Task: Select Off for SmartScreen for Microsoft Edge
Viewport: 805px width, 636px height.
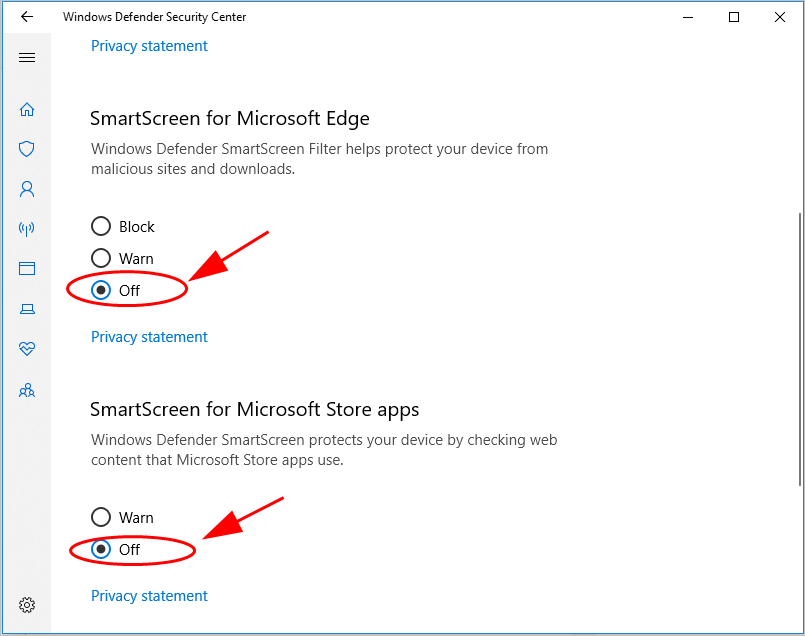Action: tap(101, 291)
